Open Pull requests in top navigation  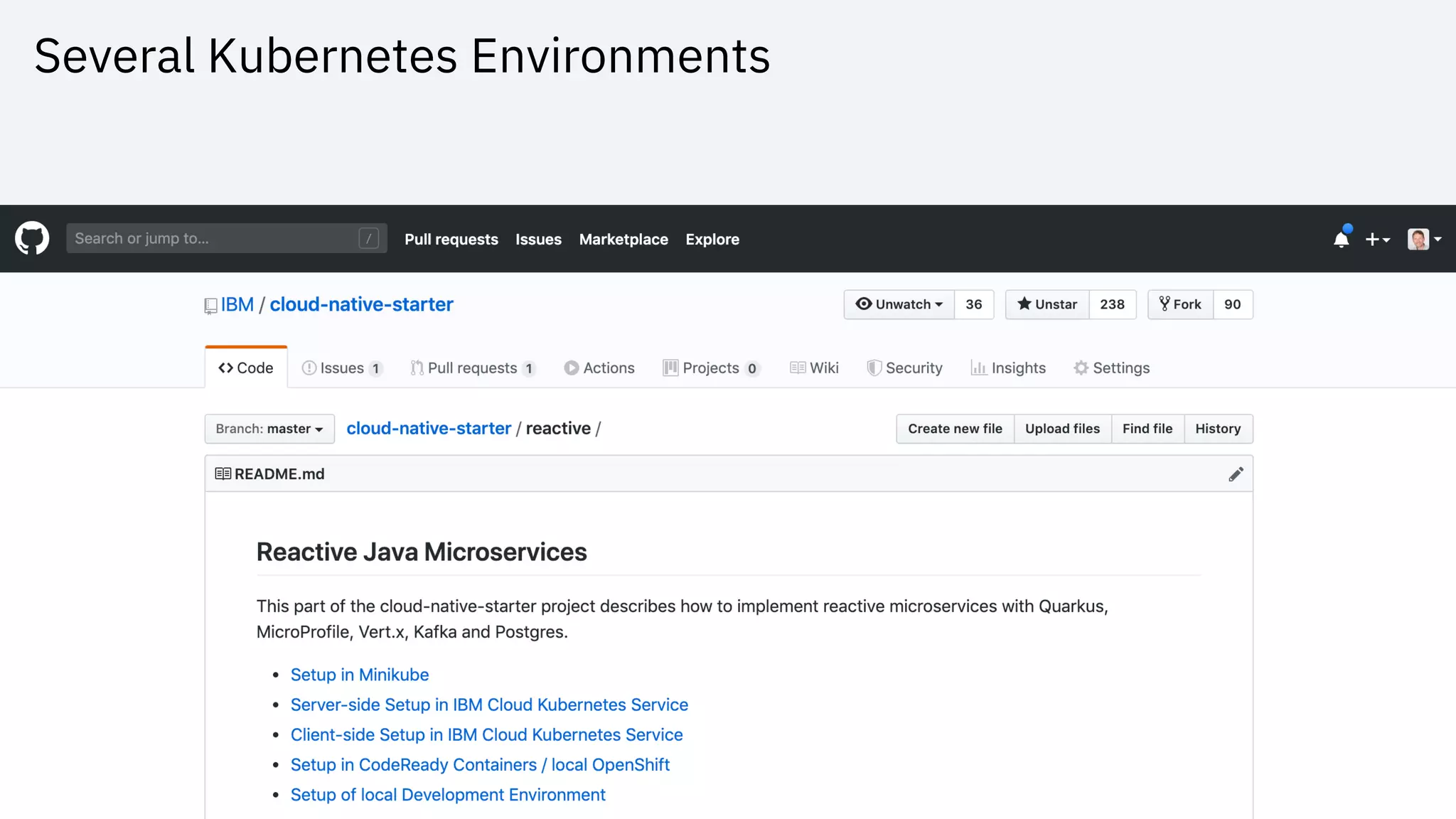(x=451, y=239)
